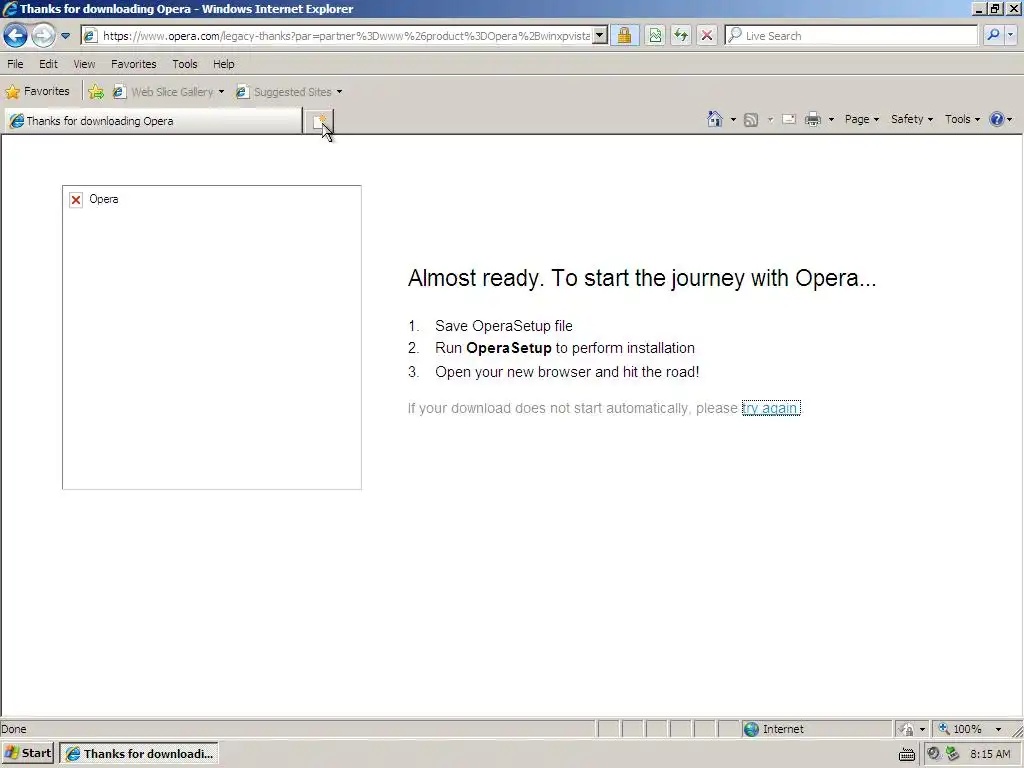Open the View menu
Viewport: 1024px width, 768px height.
pos(84,64)
